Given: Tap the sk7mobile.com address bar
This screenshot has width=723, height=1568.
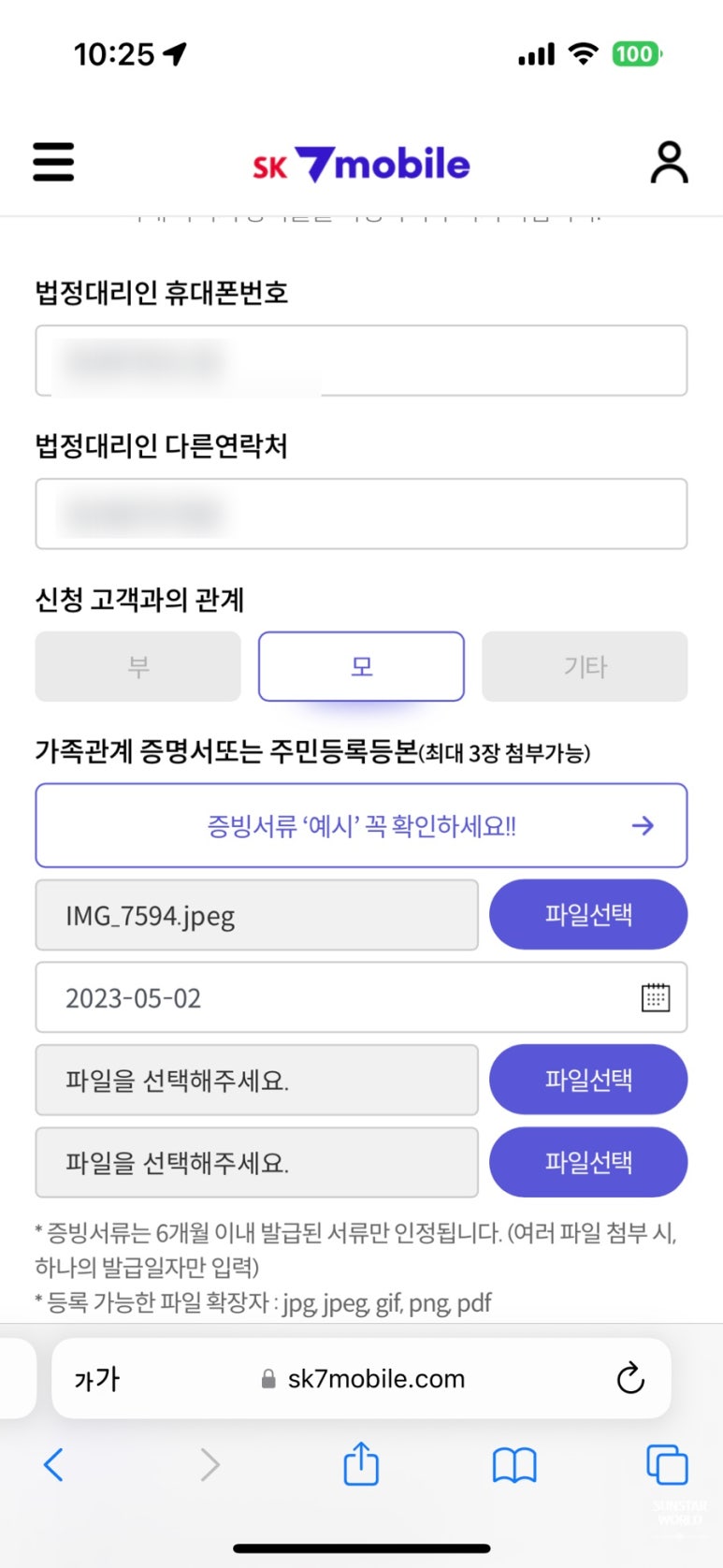Looking at the screenshot, I should [374, 1379].
